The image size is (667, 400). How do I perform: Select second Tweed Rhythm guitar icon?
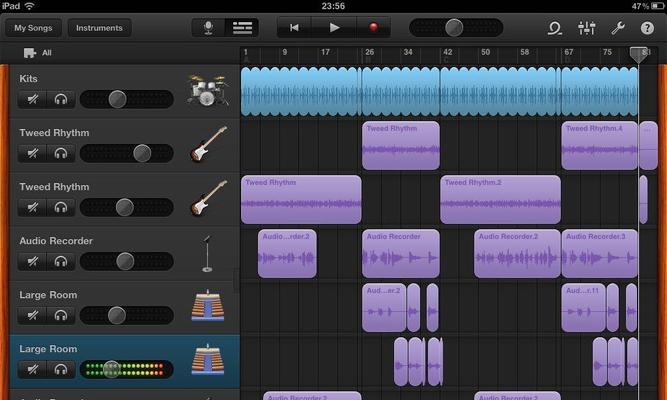pyautogui.click(x=208, y=198)
